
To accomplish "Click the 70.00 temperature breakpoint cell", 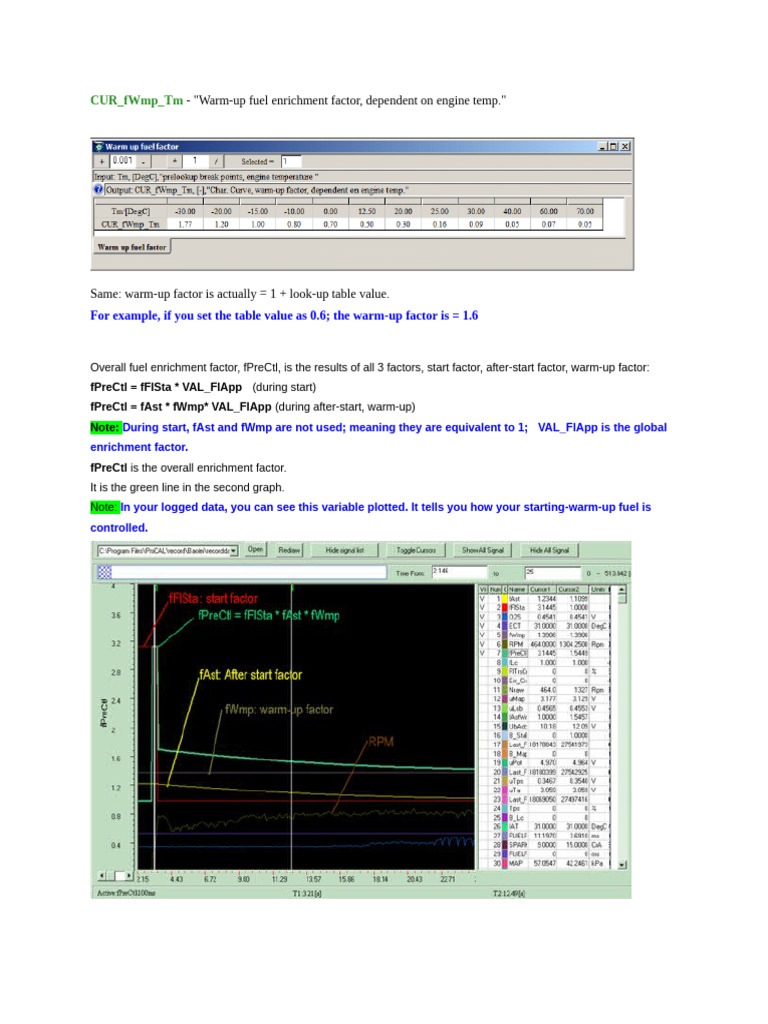I will 584,212.
